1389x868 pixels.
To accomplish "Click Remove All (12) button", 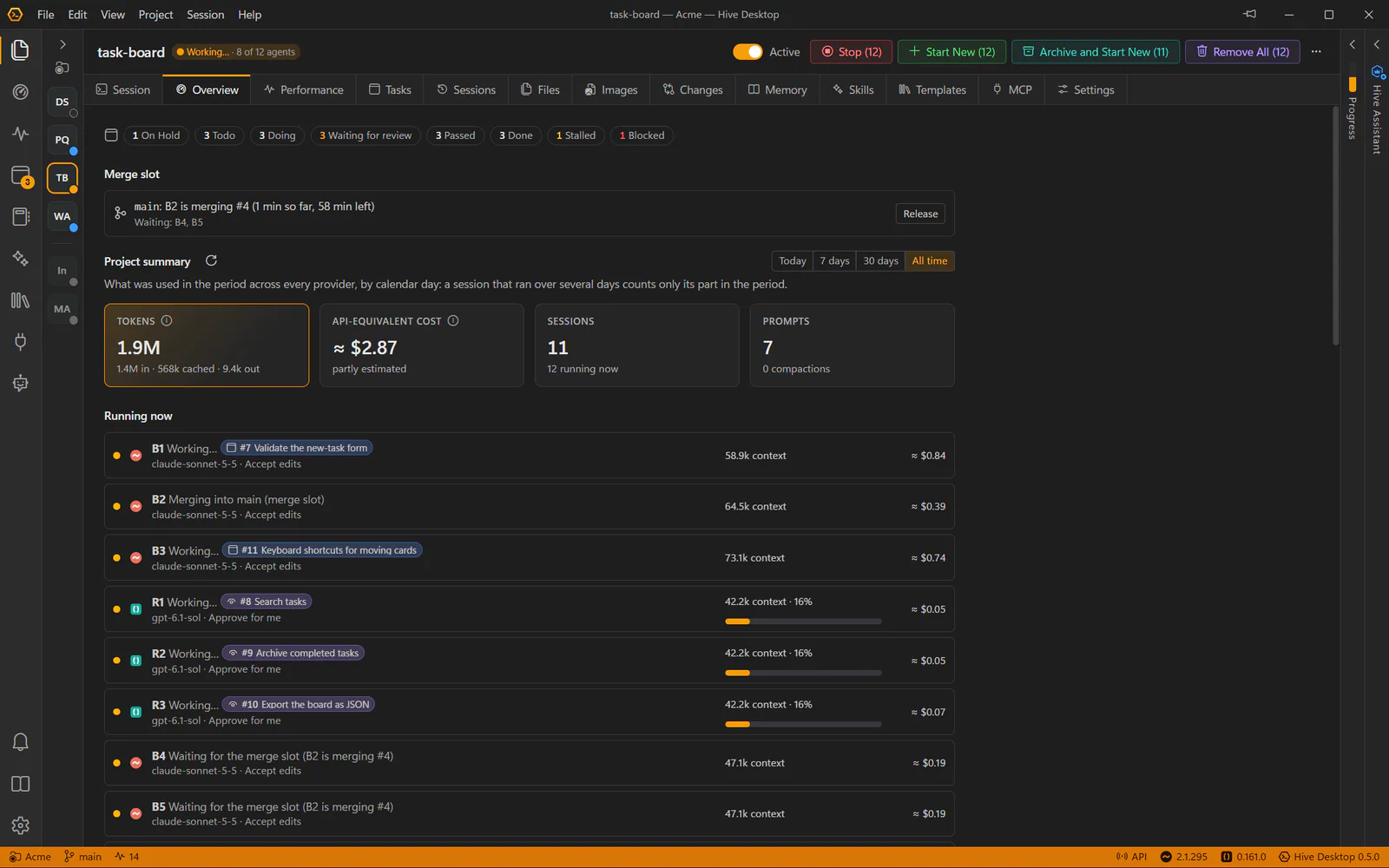I will (1242, 51).
